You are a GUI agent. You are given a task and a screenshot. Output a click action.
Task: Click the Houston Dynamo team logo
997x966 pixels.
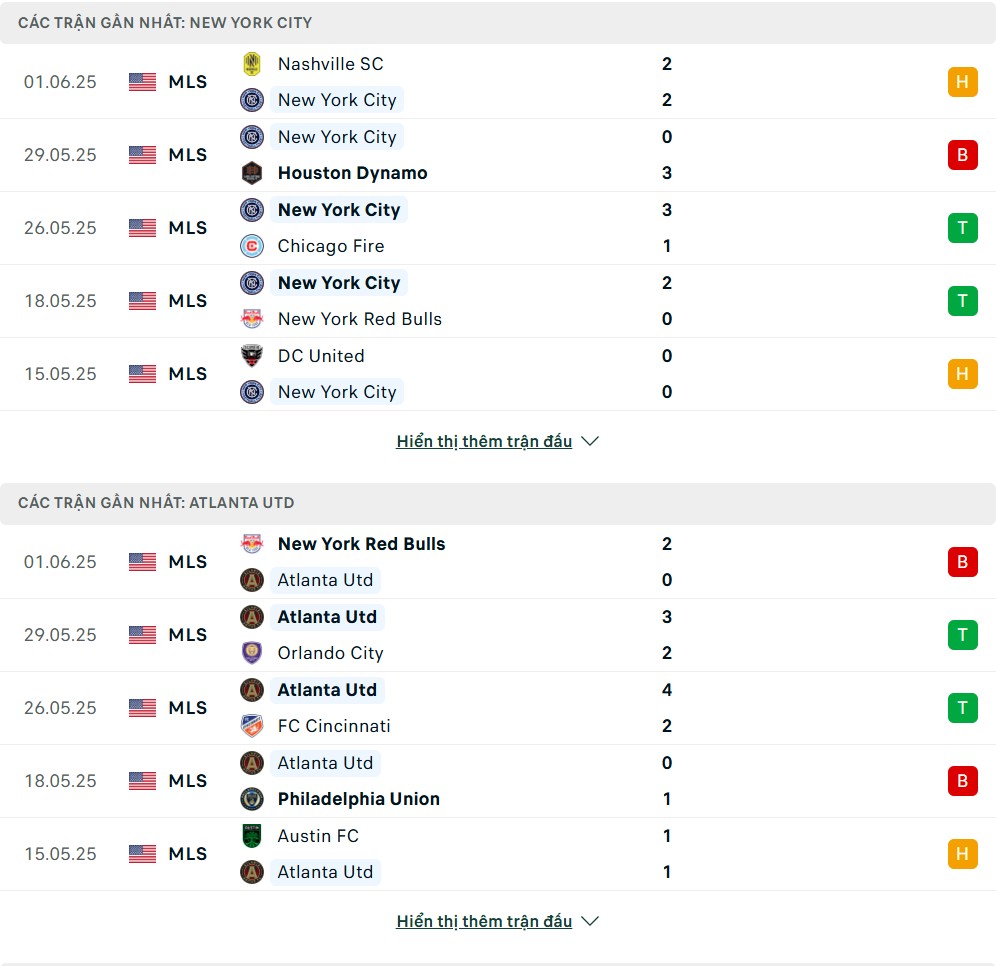[x=252, y=173]
